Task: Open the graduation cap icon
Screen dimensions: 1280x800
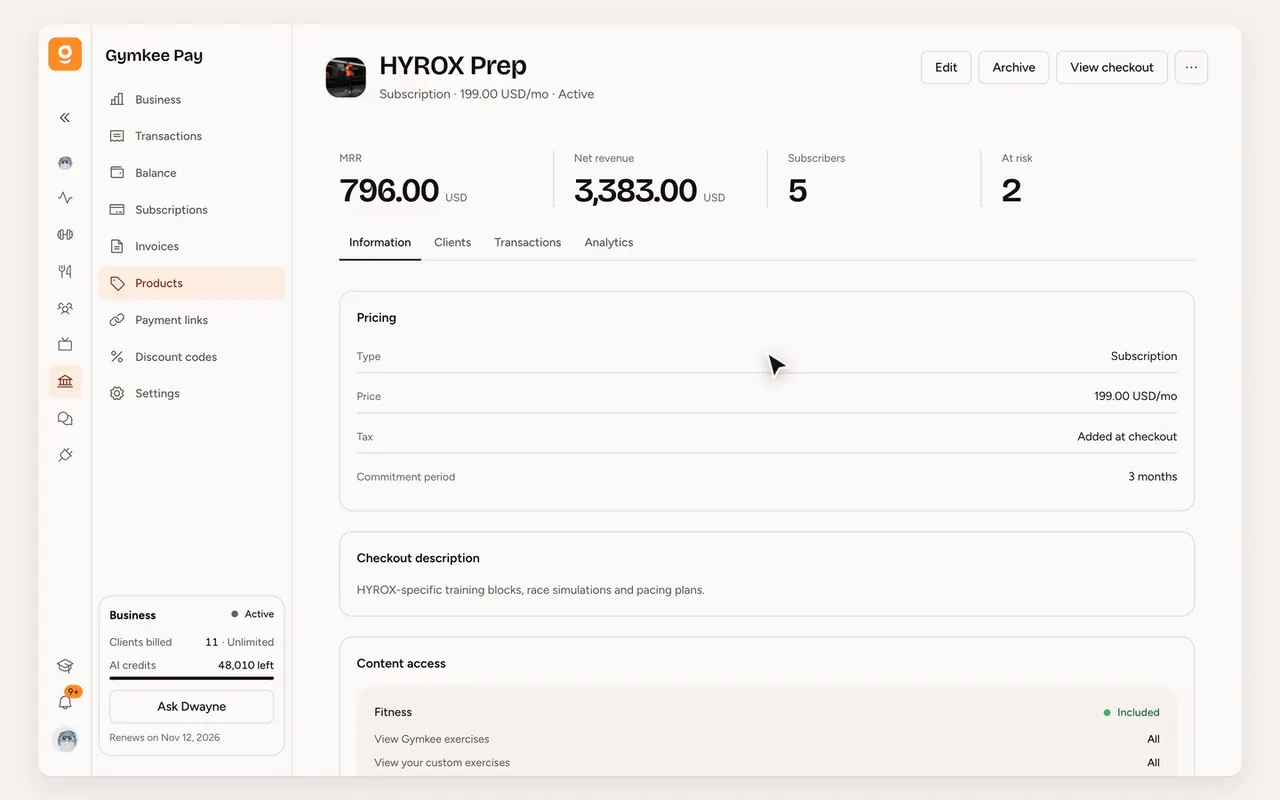Action: [x=65, y=666]
